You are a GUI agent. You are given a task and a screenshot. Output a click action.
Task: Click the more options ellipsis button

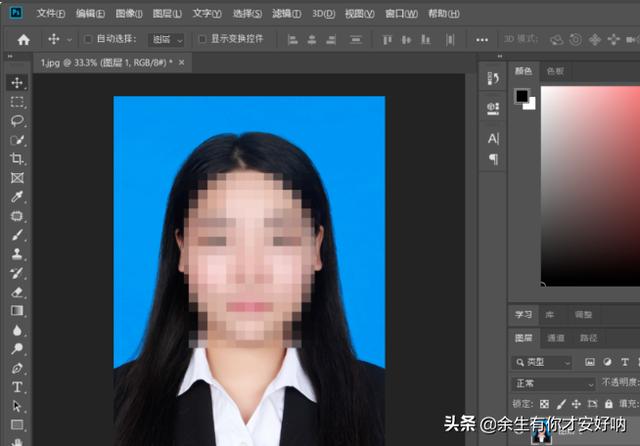coord(482,40)
